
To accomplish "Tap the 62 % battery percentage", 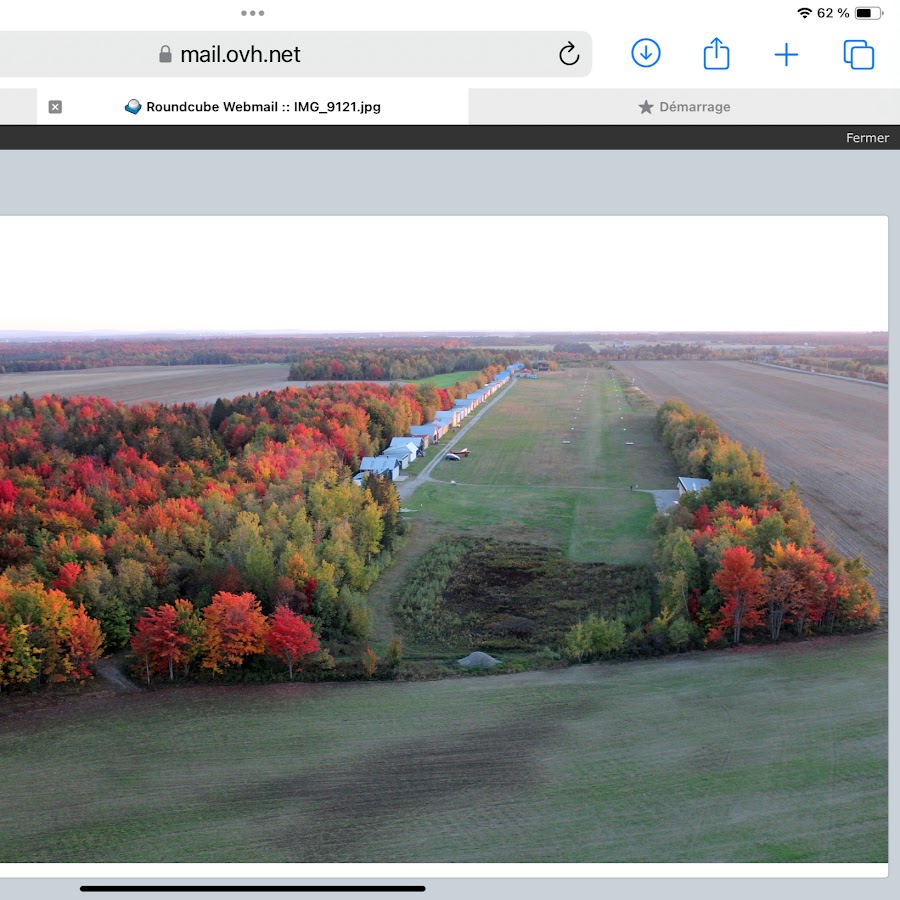I will (833, 13).
